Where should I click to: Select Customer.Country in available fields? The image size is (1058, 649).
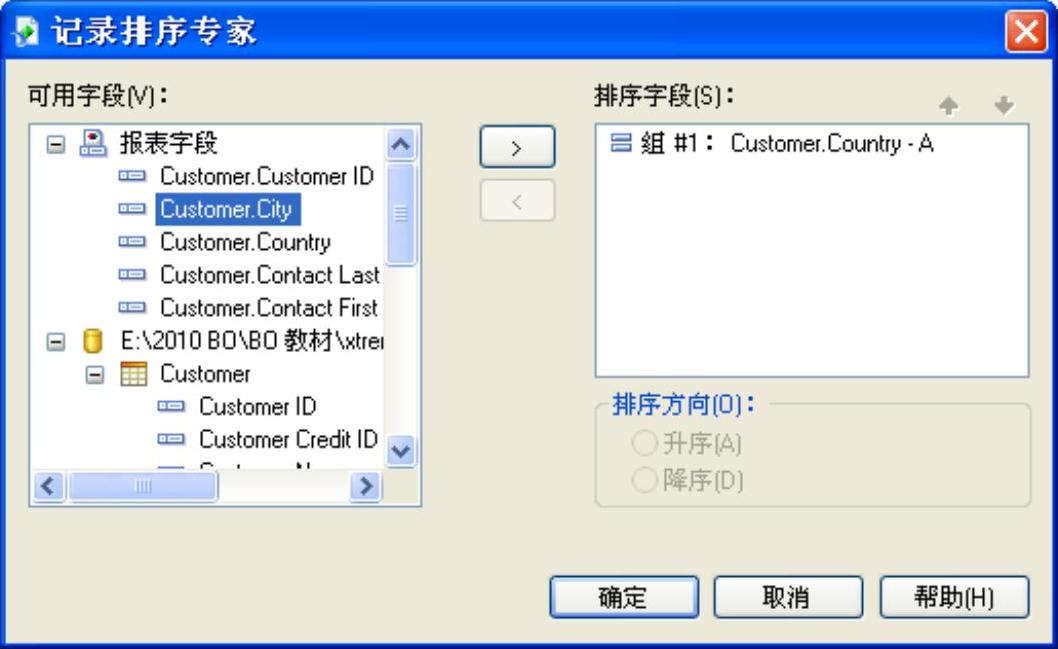pos(246,242)
